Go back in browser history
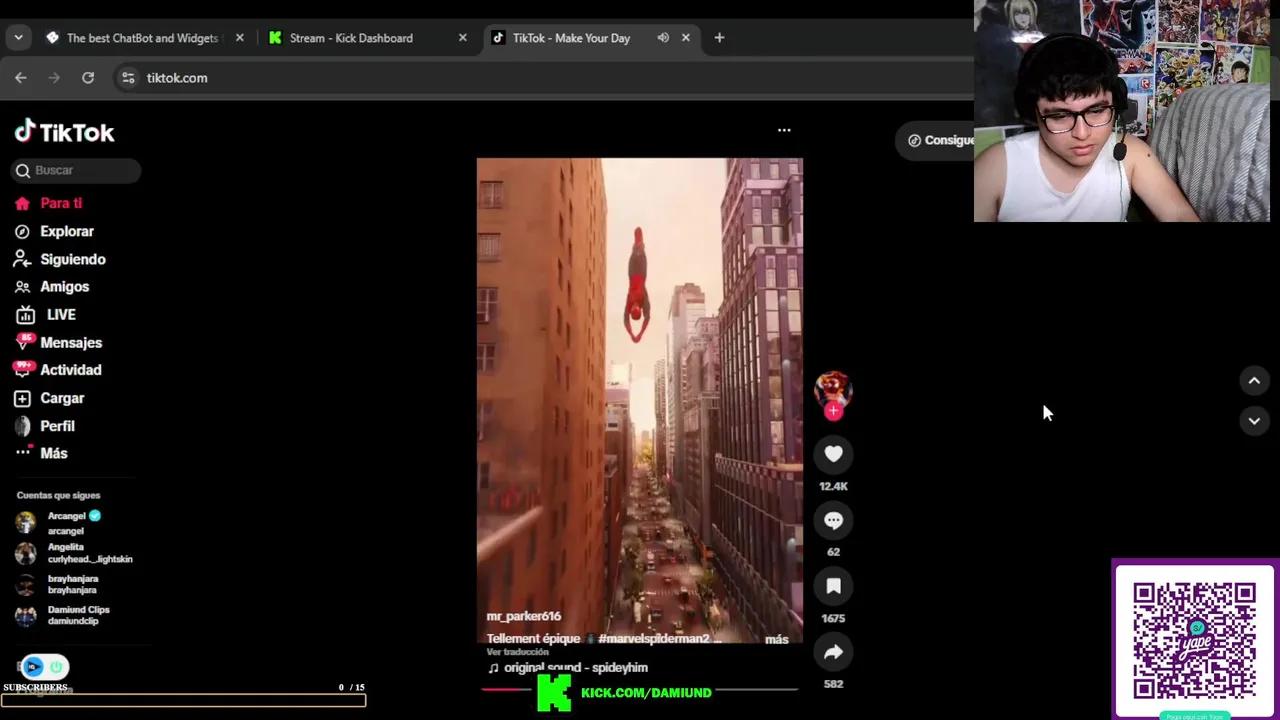Viewport: 1280px width, 720px height. (x=21, y=78)
